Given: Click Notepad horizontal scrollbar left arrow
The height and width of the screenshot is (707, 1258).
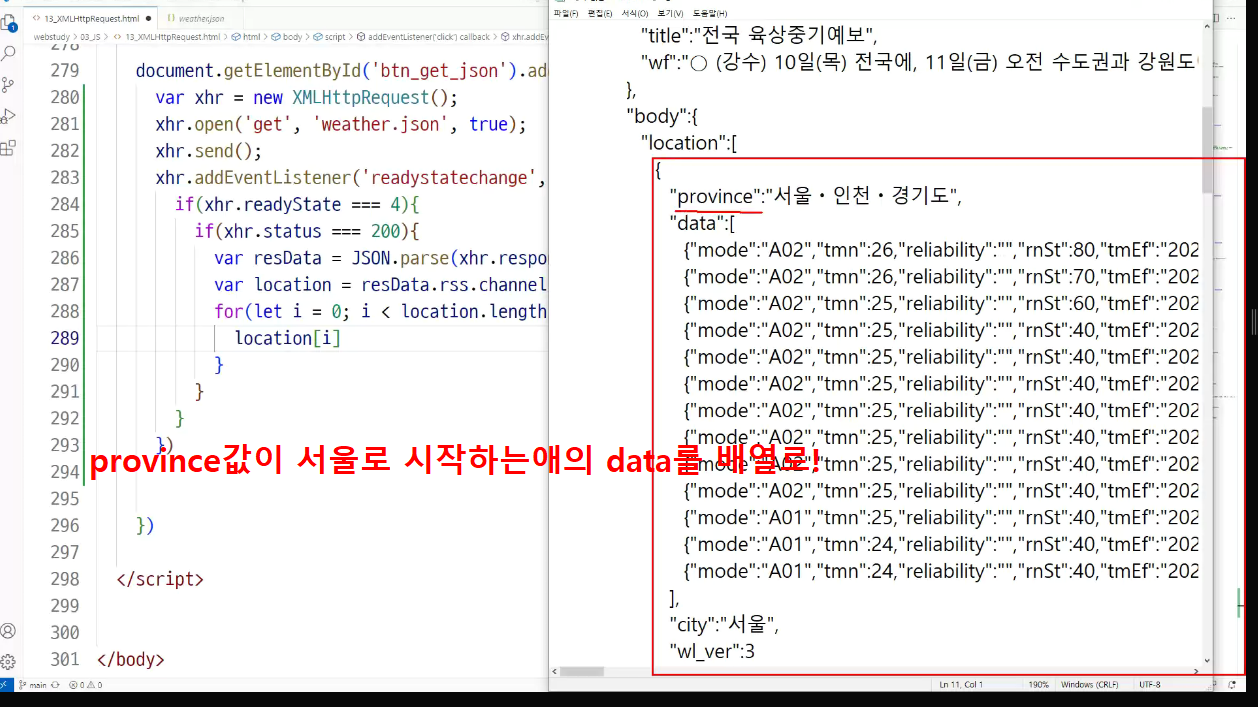Looking at the screenshot, I should [x=555, y=672].
